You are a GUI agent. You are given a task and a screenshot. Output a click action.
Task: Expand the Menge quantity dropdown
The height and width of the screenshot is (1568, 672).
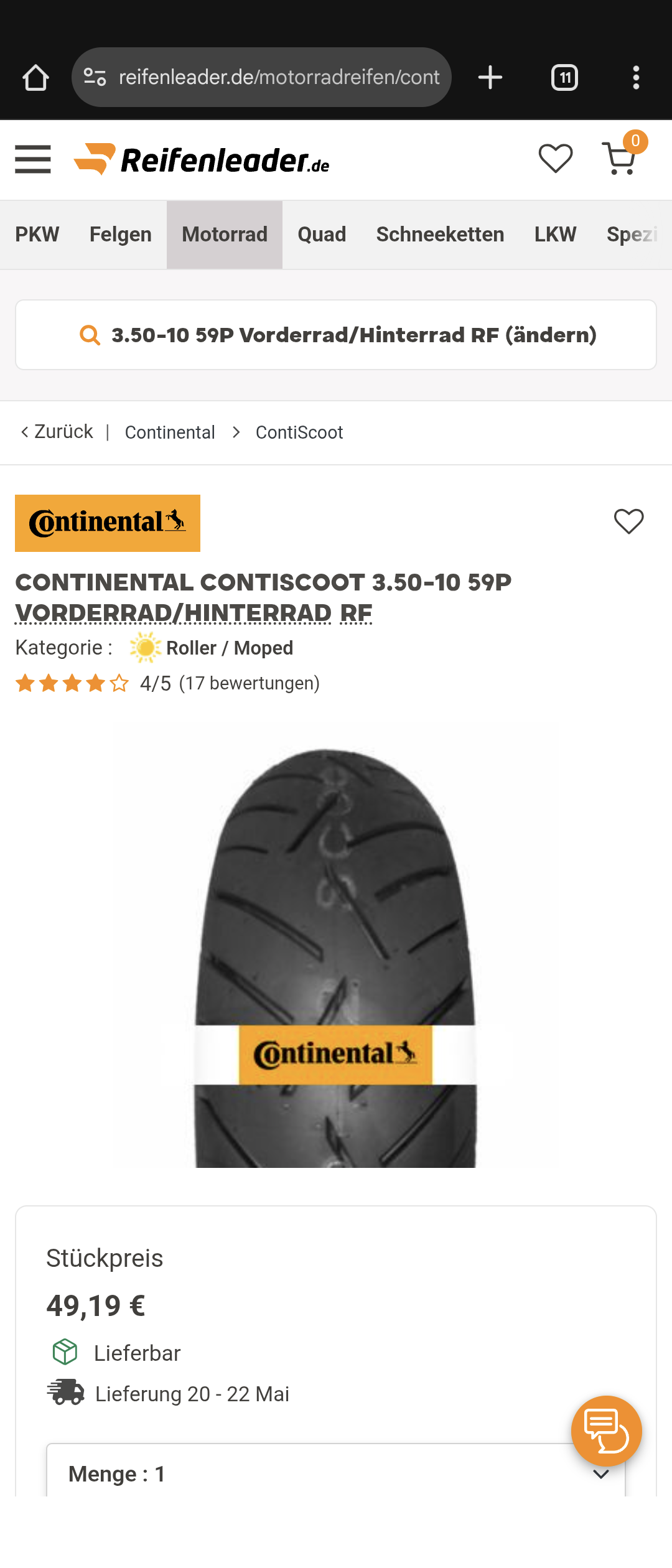[x=336, y=1473]
